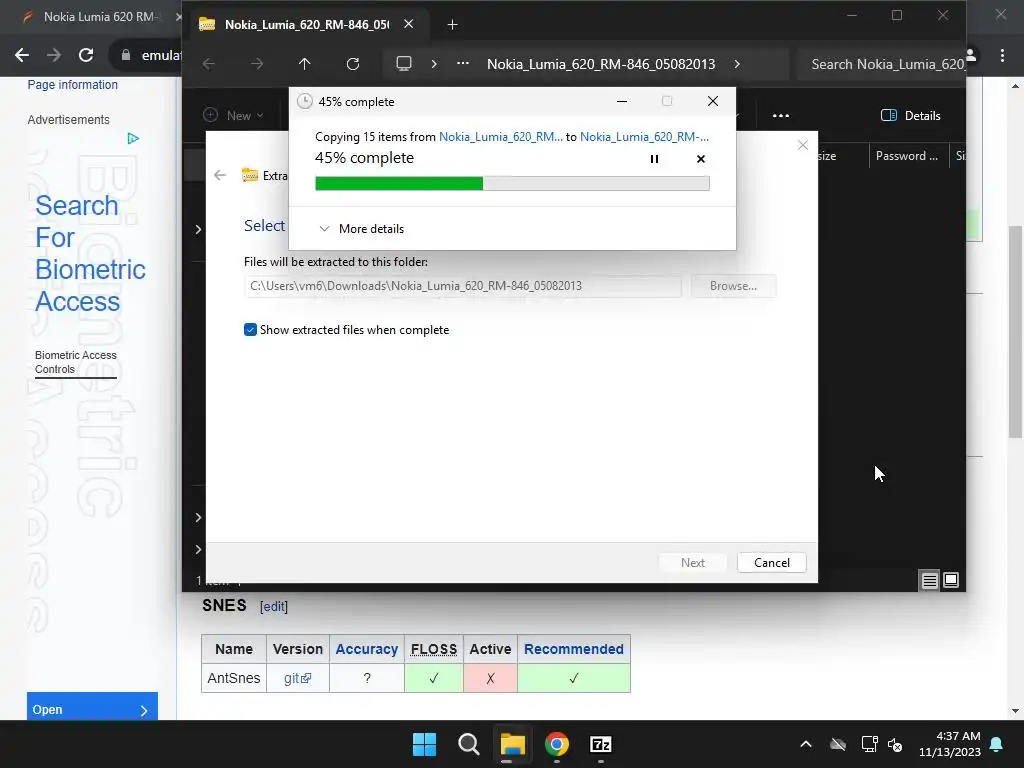
Task: Click File Explorer forward arrow
Action: 257,63
